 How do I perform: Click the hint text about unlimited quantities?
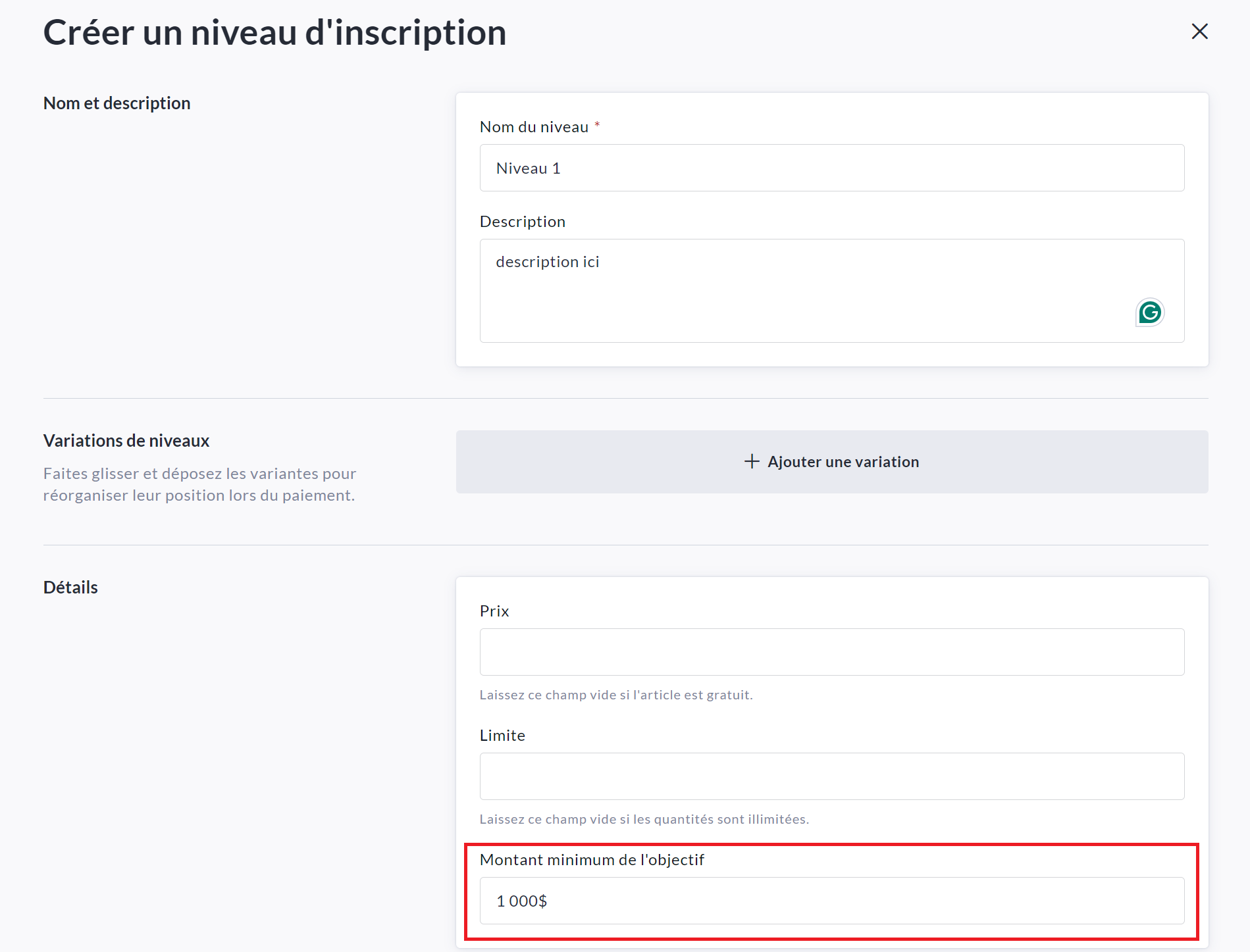pyautogui.click(x=644, y=819)
